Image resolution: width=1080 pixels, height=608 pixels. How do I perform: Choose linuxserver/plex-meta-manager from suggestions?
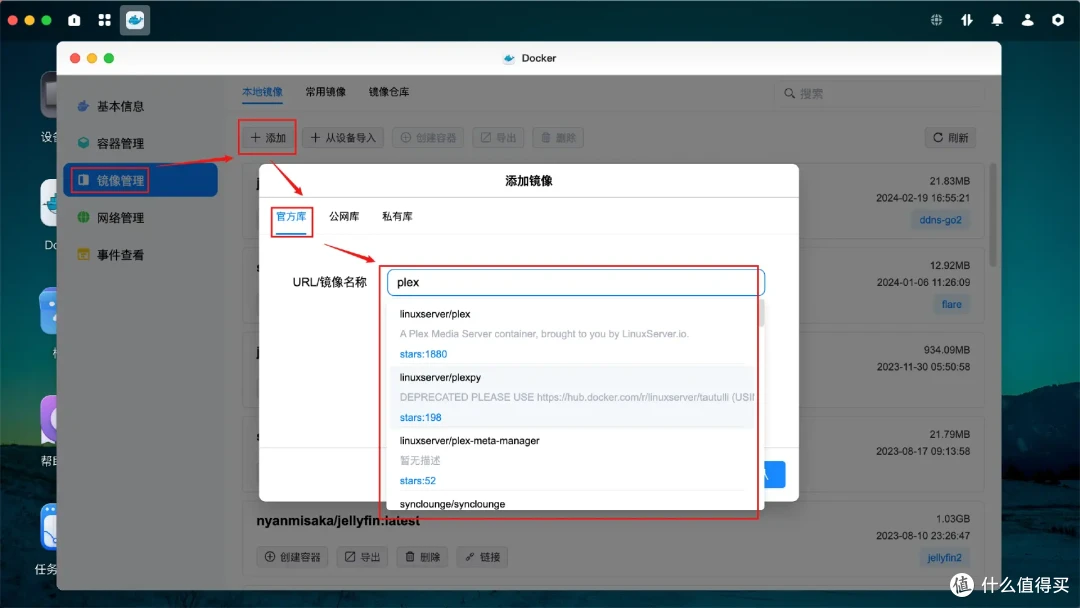pyautogui.click(x=572, y=460)
